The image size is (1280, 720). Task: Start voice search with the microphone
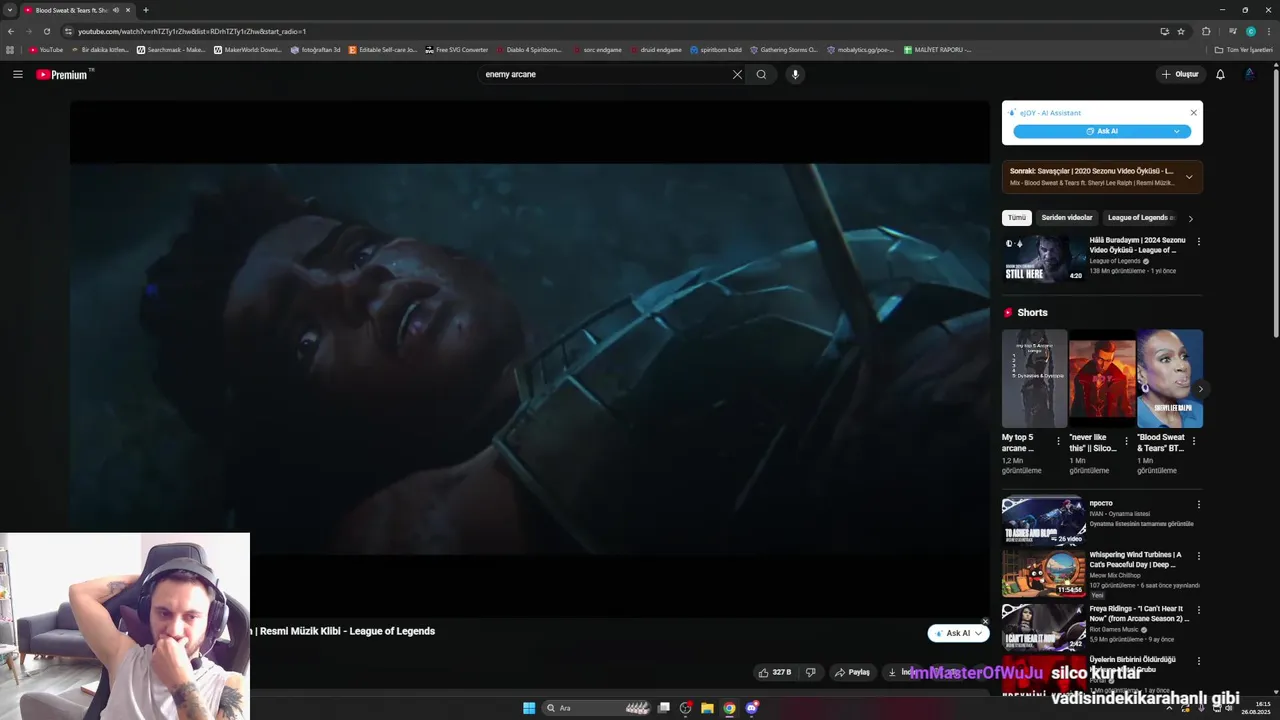coord(795,74)
